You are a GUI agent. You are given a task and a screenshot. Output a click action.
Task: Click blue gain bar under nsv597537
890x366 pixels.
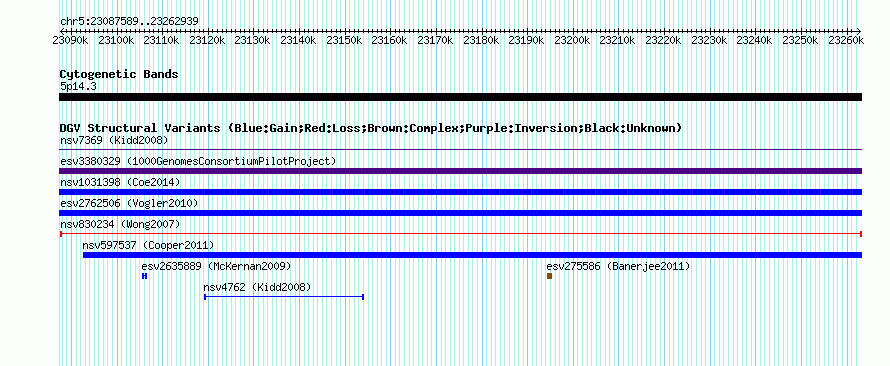[472, 255]
